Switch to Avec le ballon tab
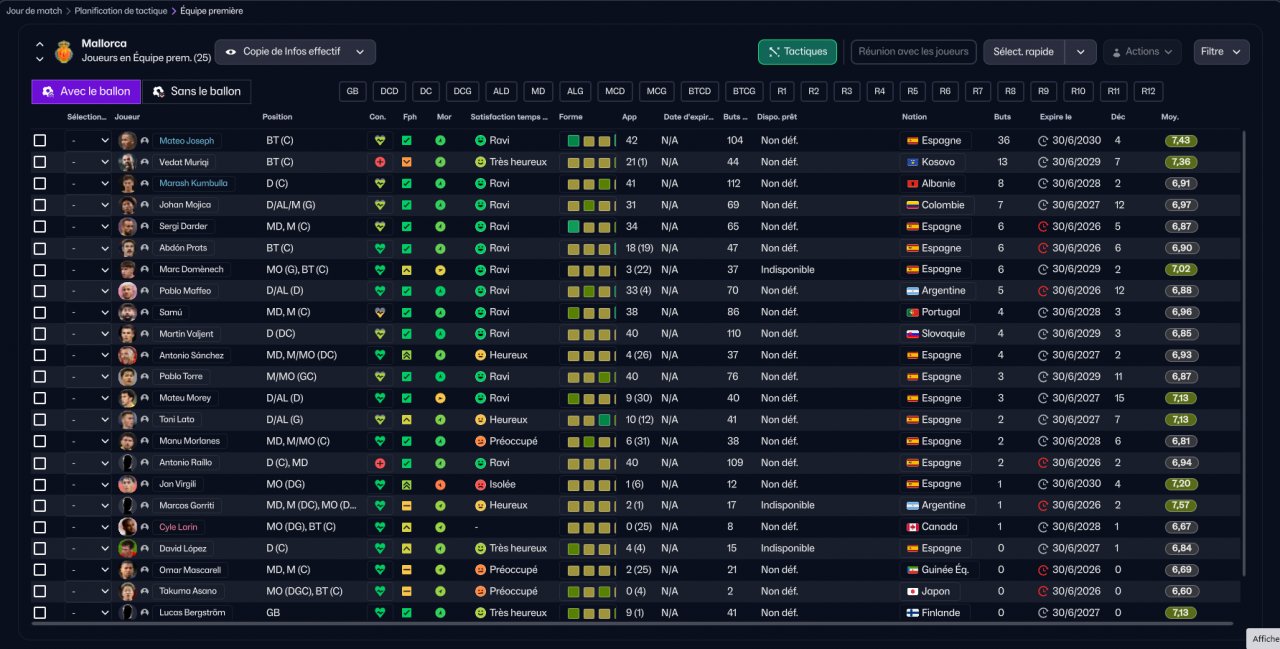 [x=86, y=92]
